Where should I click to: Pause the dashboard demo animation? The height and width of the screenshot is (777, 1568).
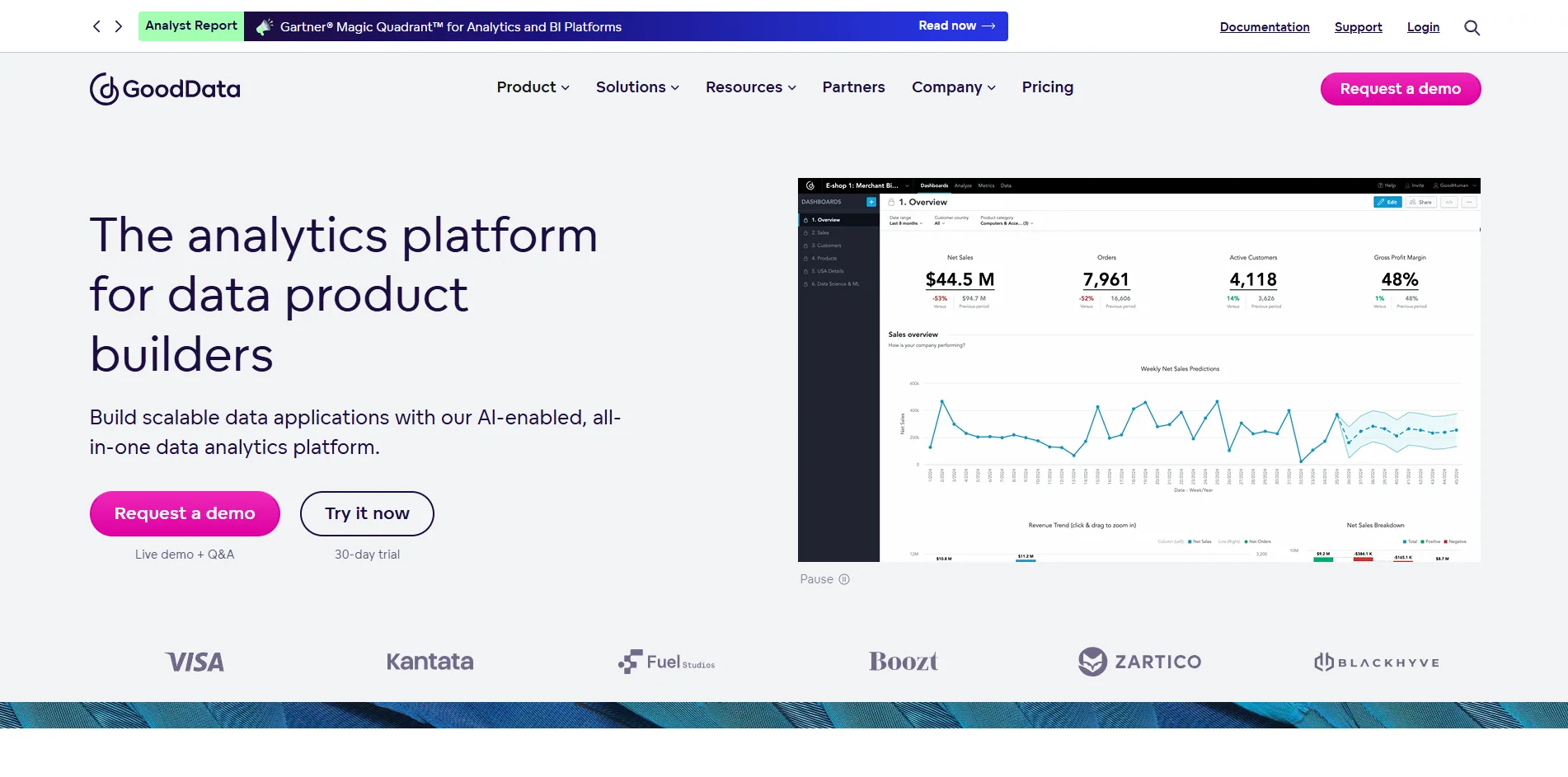point(824,579)
